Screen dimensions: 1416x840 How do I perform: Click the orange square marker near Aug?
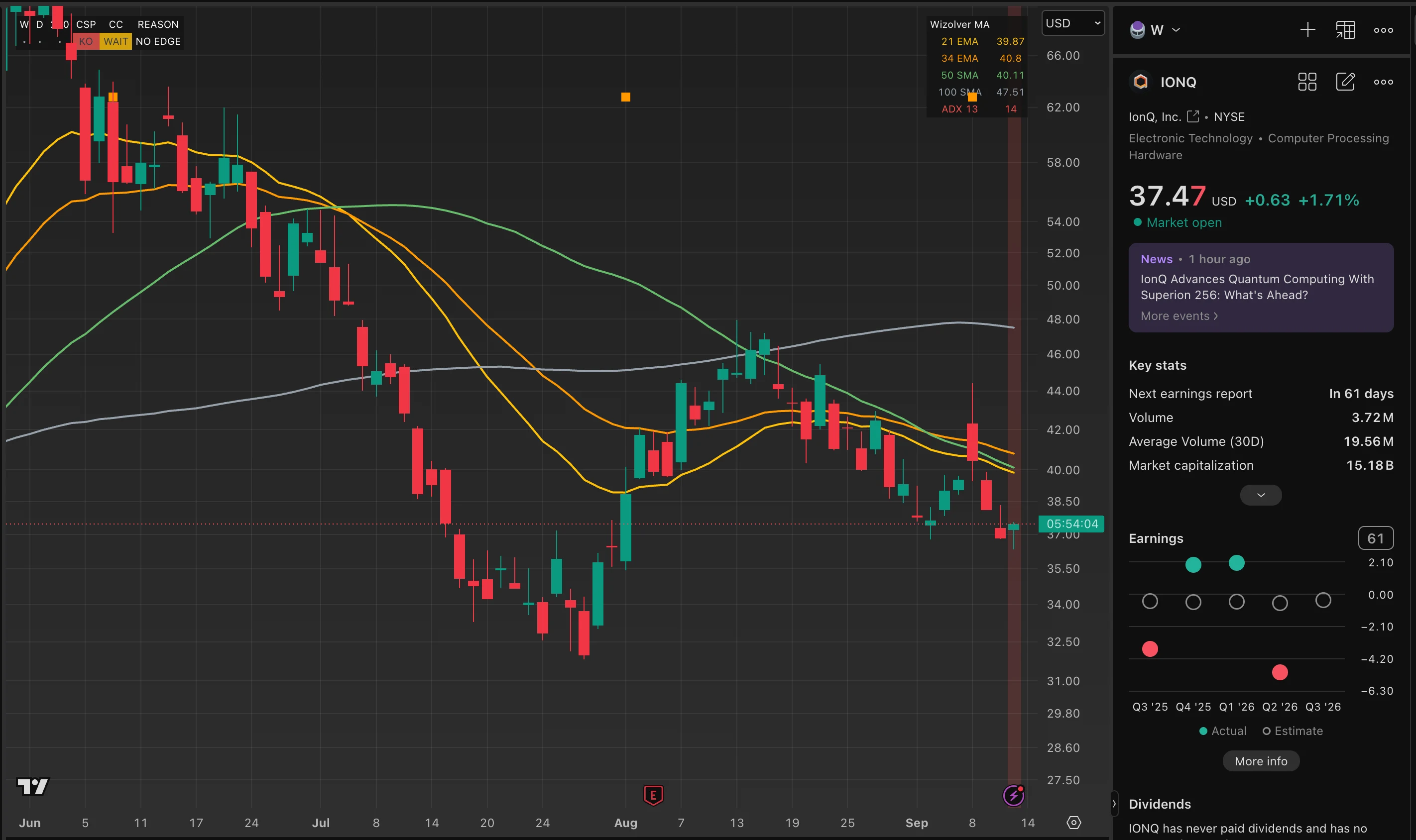pyautogui.click(x=625, y=97)
